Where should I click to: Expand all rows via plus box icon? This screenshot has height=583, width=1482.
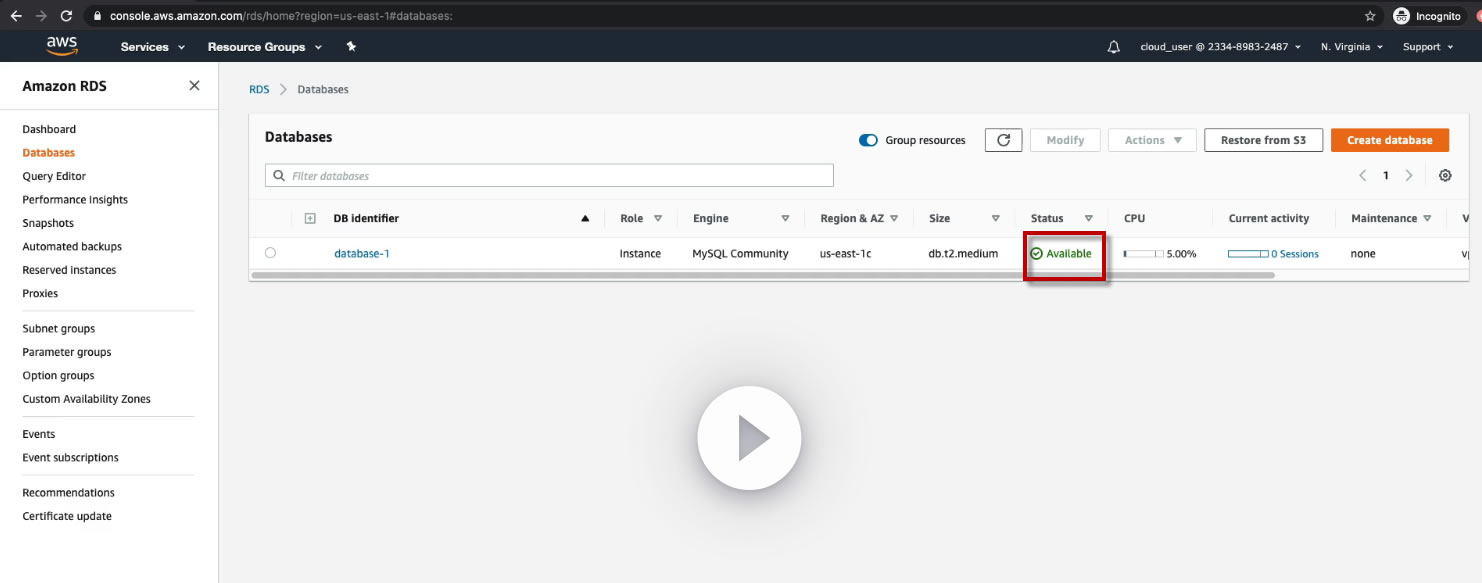[x=310, y=218]
